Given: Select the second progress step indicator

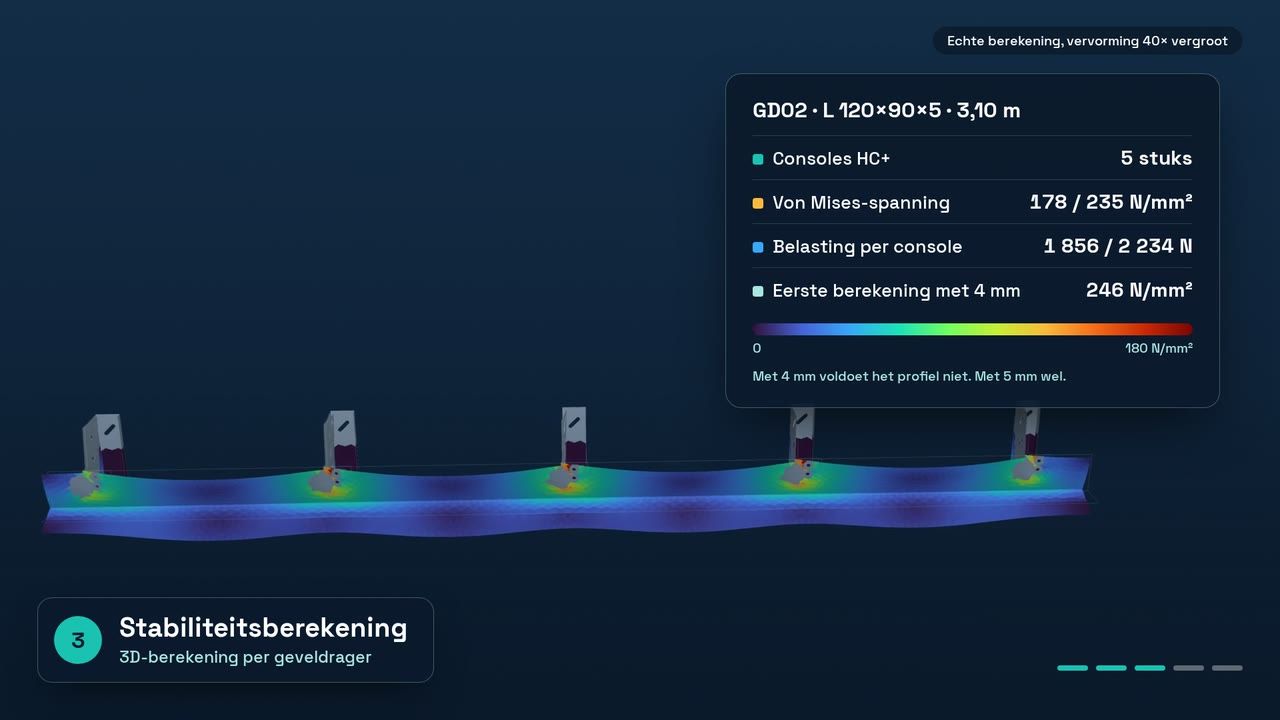Looking at the screenshot, I should pos(1111,668).
